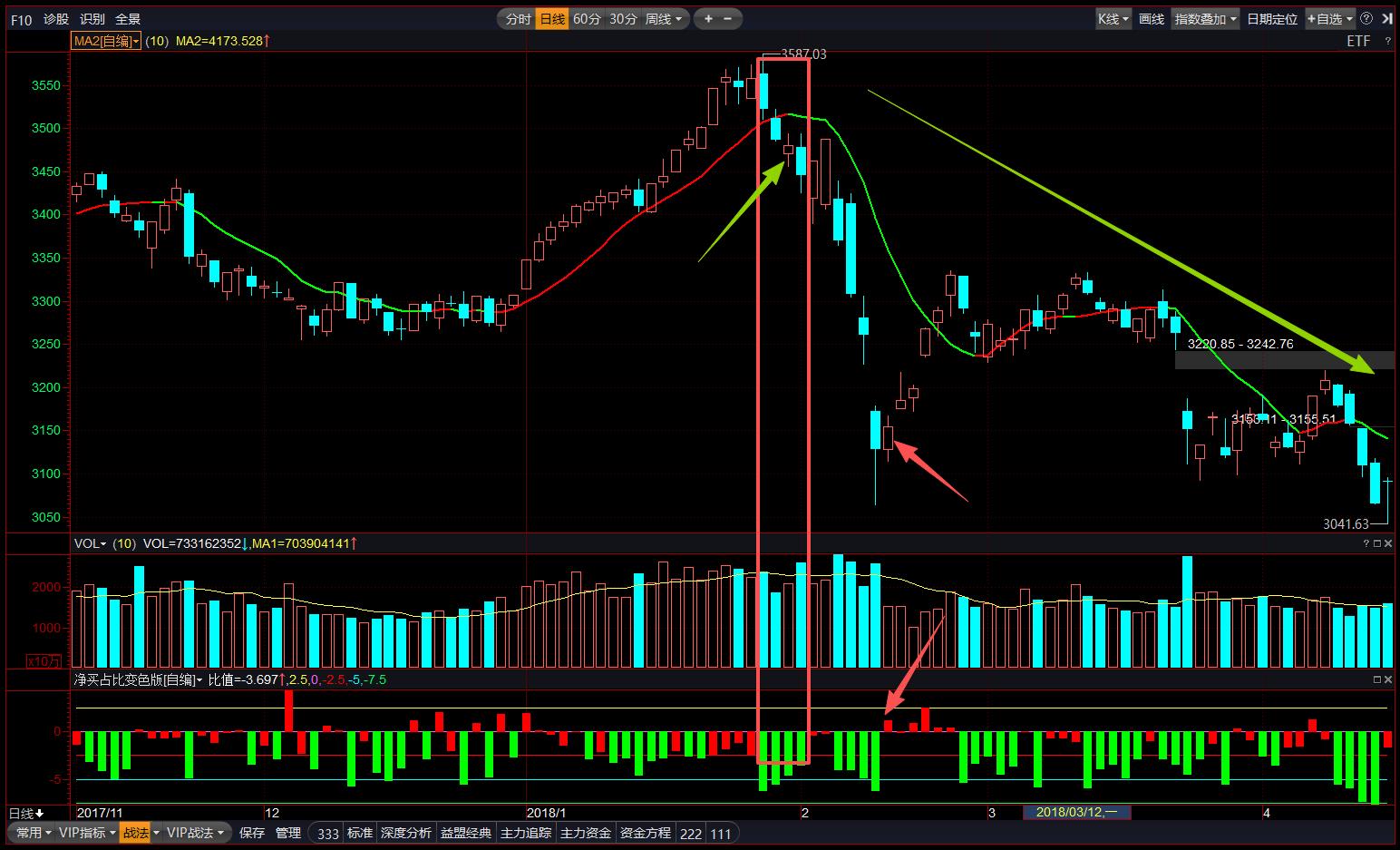This screenshot has width=1400, height=850.
Task: Open the 全景 panorama view
Action: [128, 19]
